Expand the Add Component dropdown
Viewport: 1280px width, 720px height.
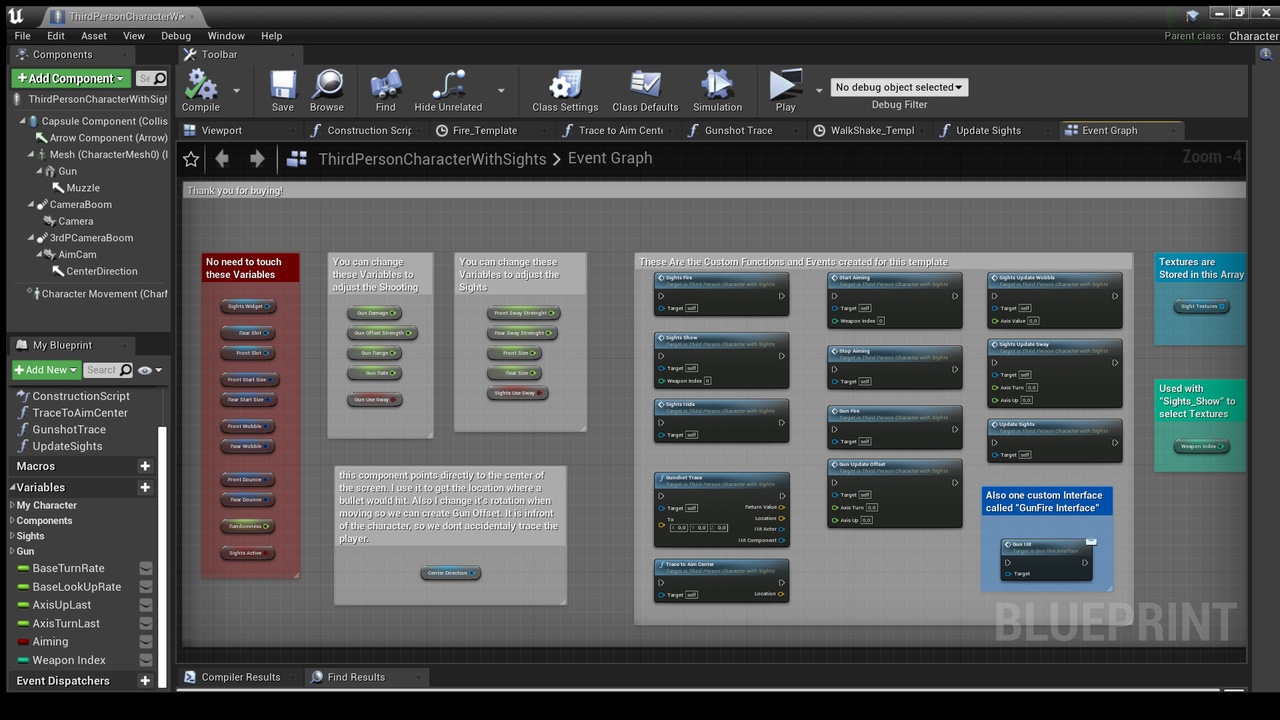click(70, 78)
